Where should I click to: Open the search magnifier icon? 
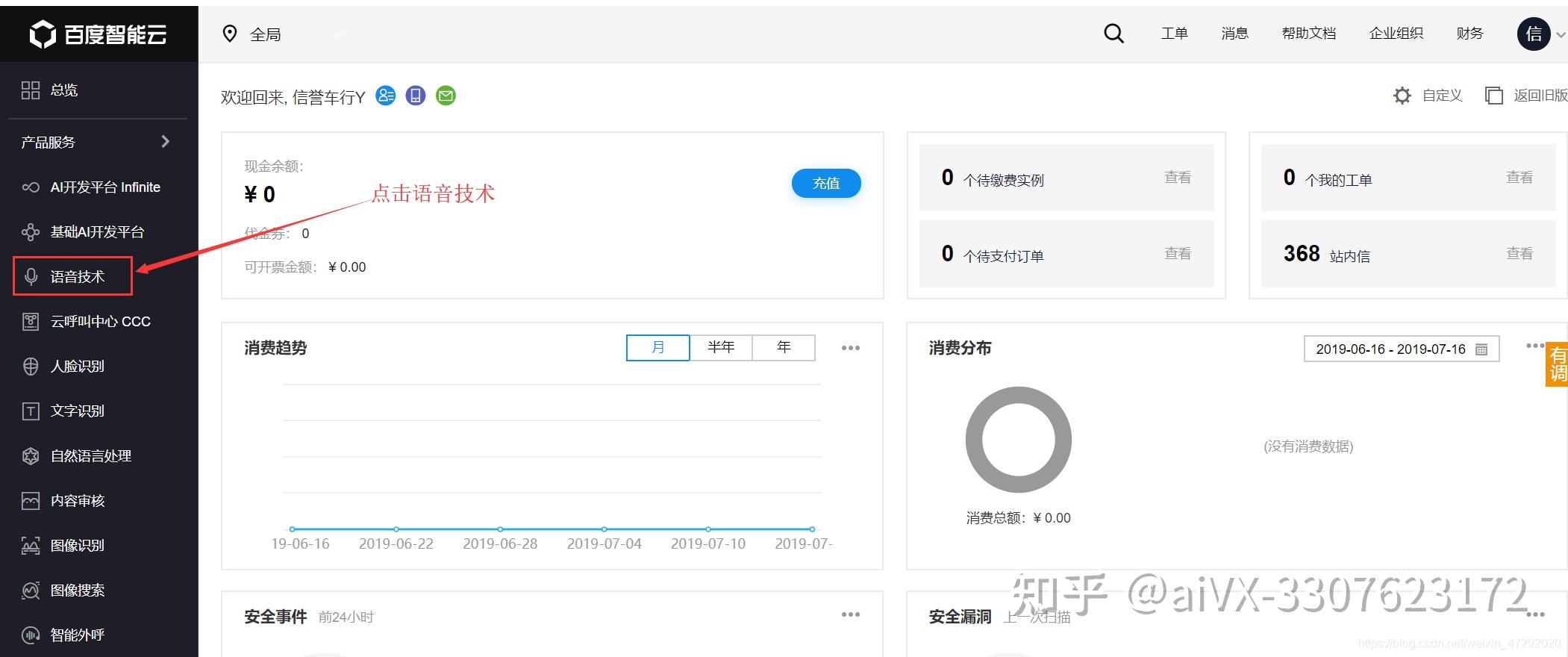pyautogui.click(x=1113, y=34)
